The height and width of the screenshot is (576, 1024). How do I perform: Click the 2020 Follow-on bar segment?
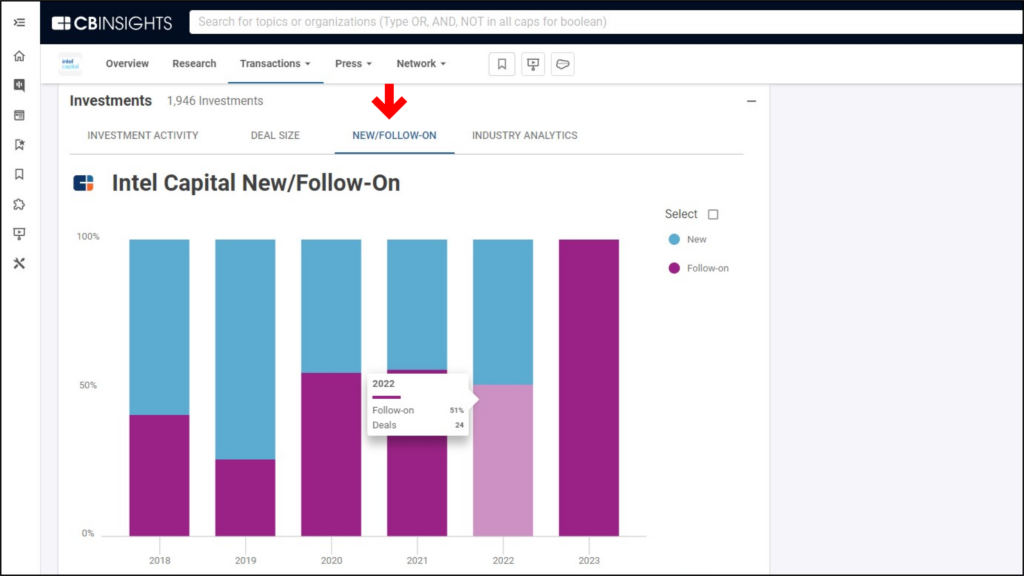coord(331,455)
